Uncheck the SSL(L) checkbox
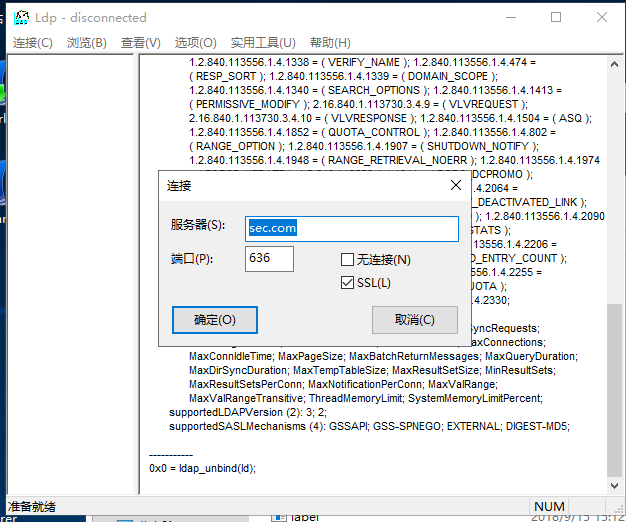This screenshot has width=626, height=522. (348, 283)
